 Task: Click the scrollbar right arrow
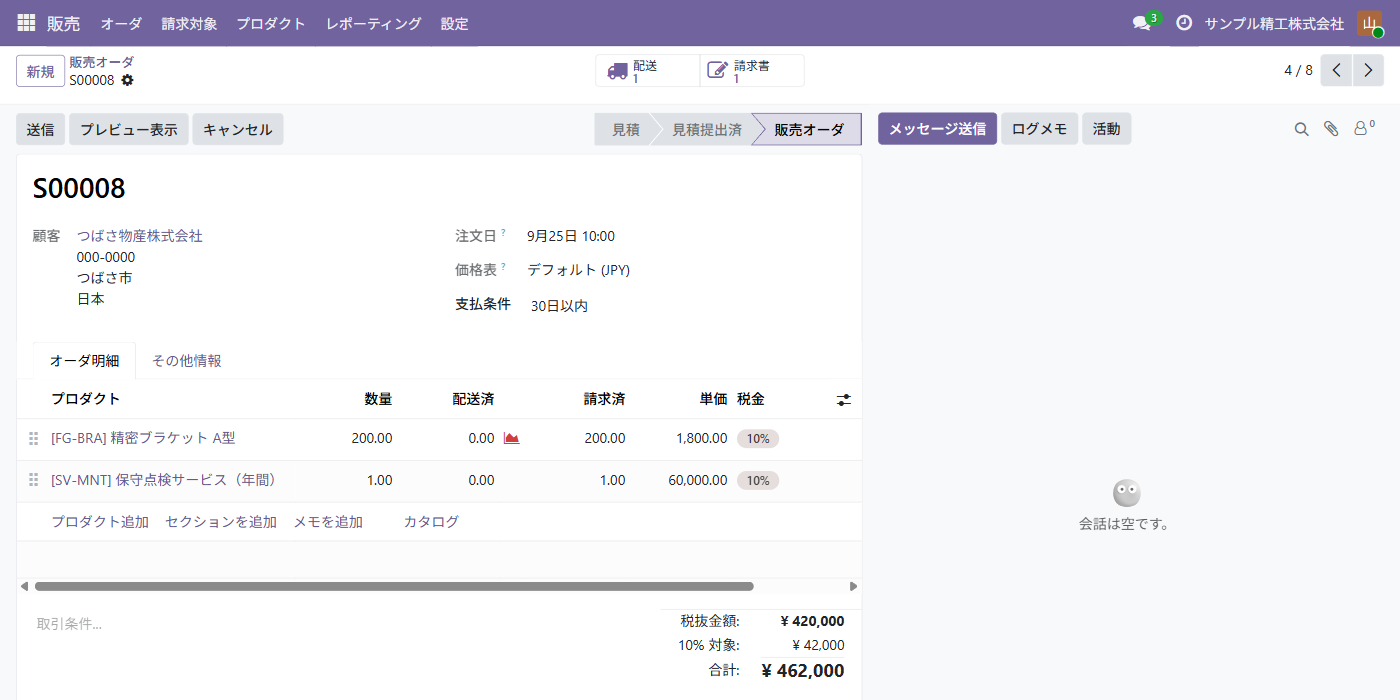tap(853, 586)
